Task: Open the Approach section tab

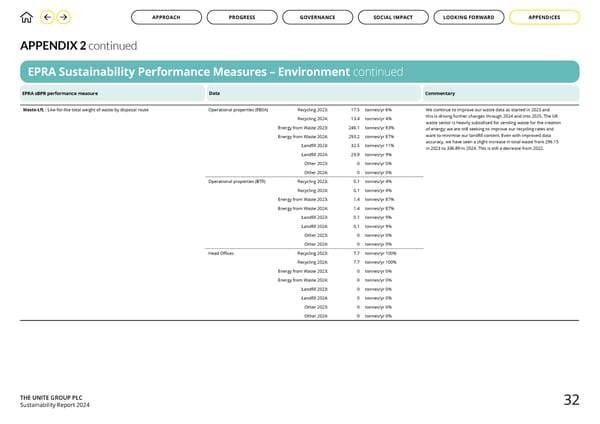Action: 166,17
